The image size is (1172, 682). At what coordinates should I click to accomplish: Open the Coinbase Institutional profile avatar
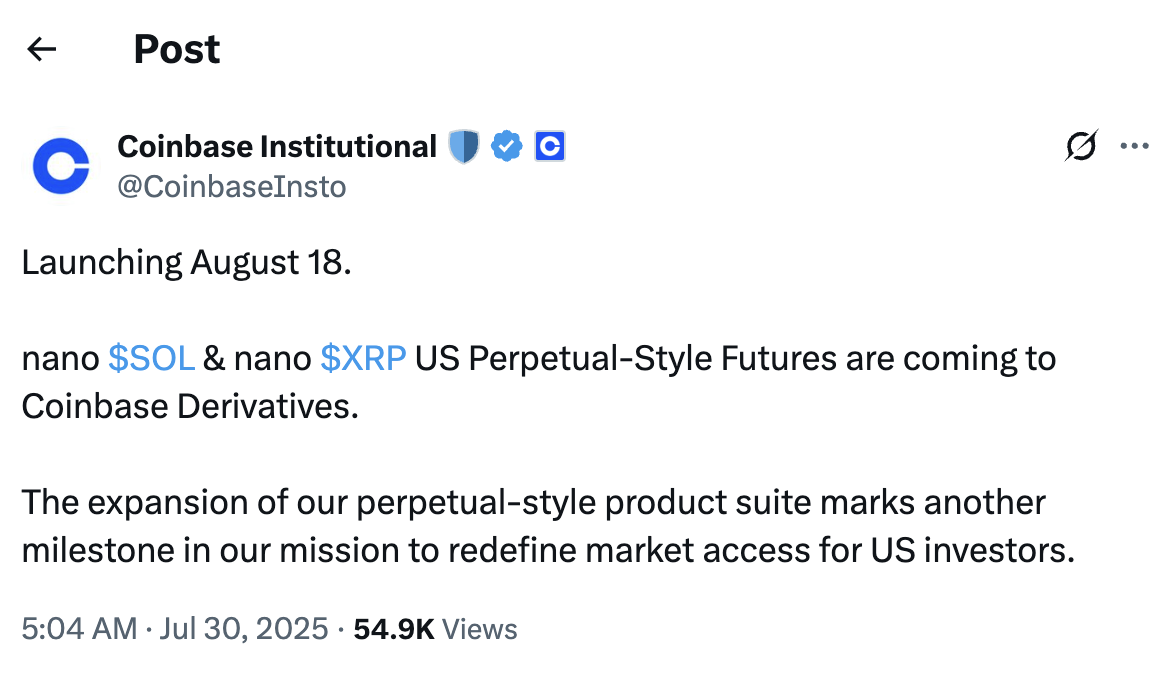coord(61,166)
